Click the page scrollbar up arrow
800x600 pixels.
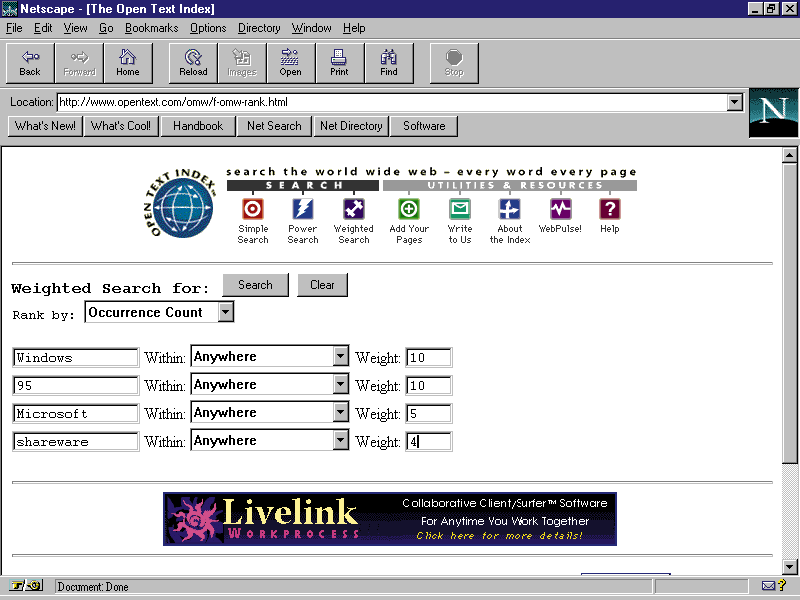point(789,155)
